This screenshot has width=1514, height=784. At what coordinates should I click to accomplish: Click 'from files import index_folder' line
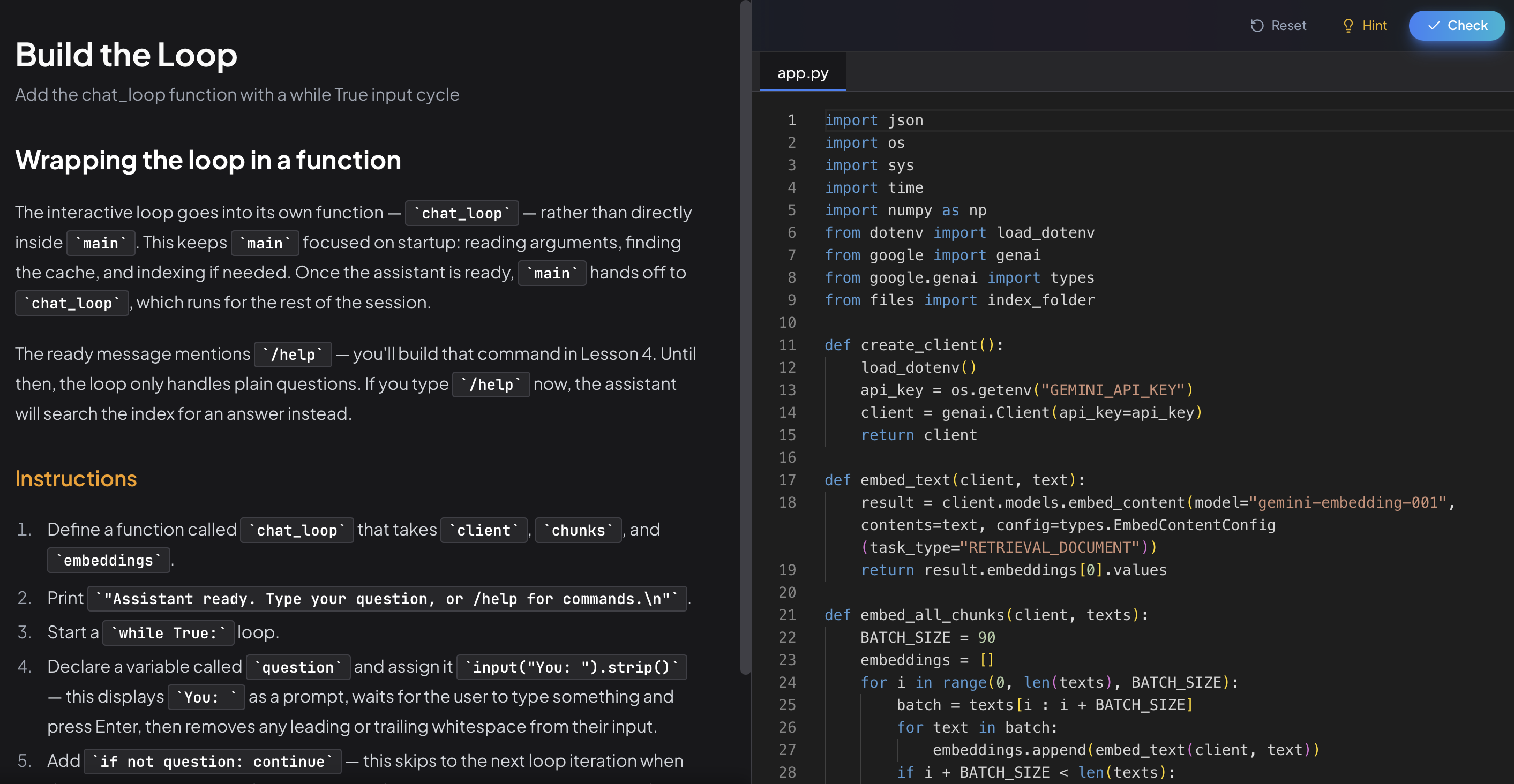pos(959,300)
